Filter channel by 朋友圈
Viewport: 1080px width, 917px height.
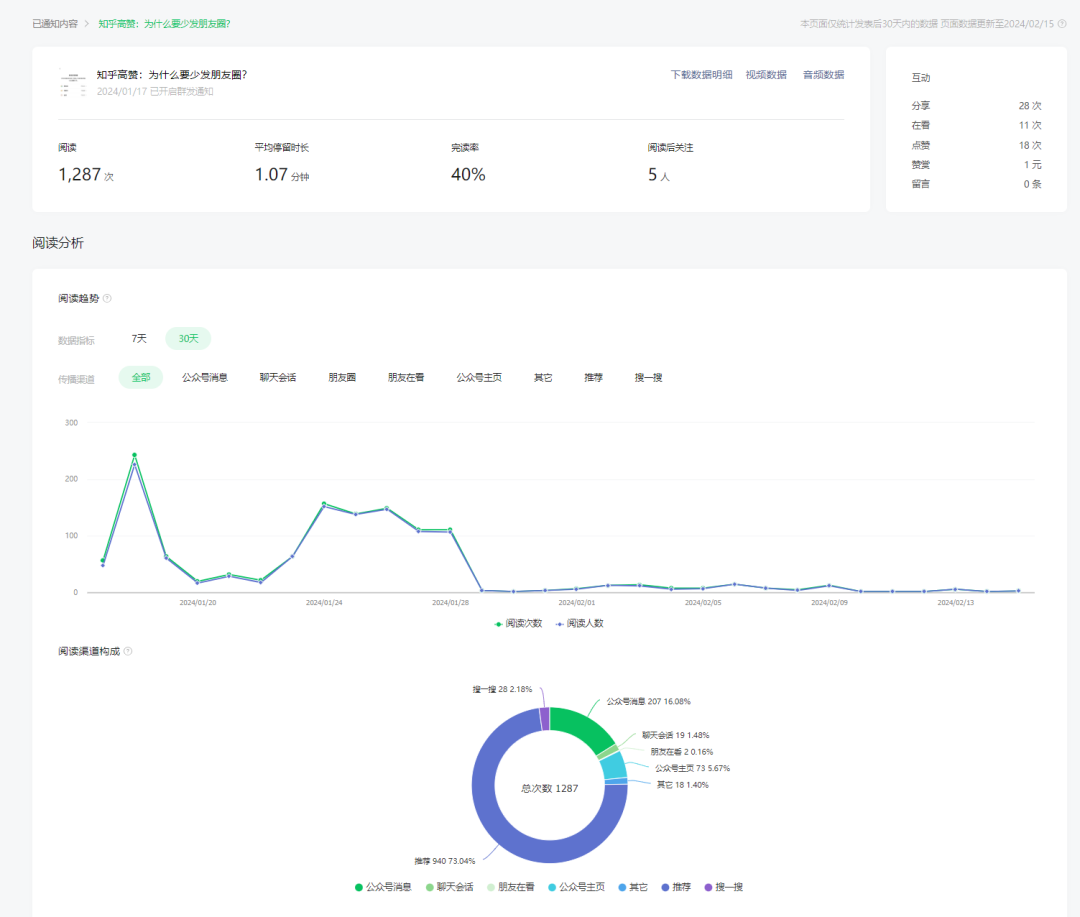[342, 378]
